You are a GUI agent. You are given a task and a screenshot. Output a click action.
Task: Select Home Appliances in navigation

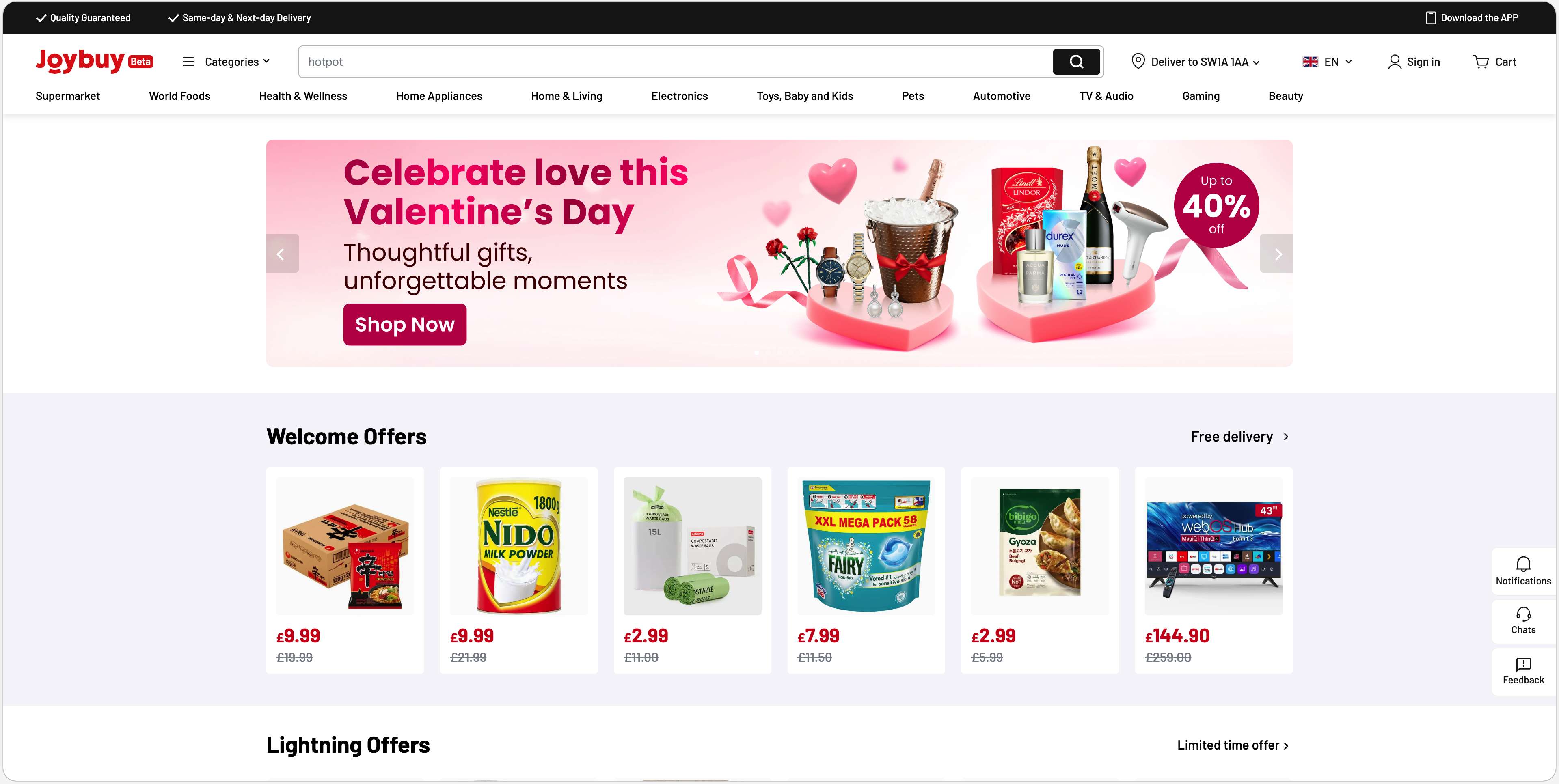[x=439, y=96]
